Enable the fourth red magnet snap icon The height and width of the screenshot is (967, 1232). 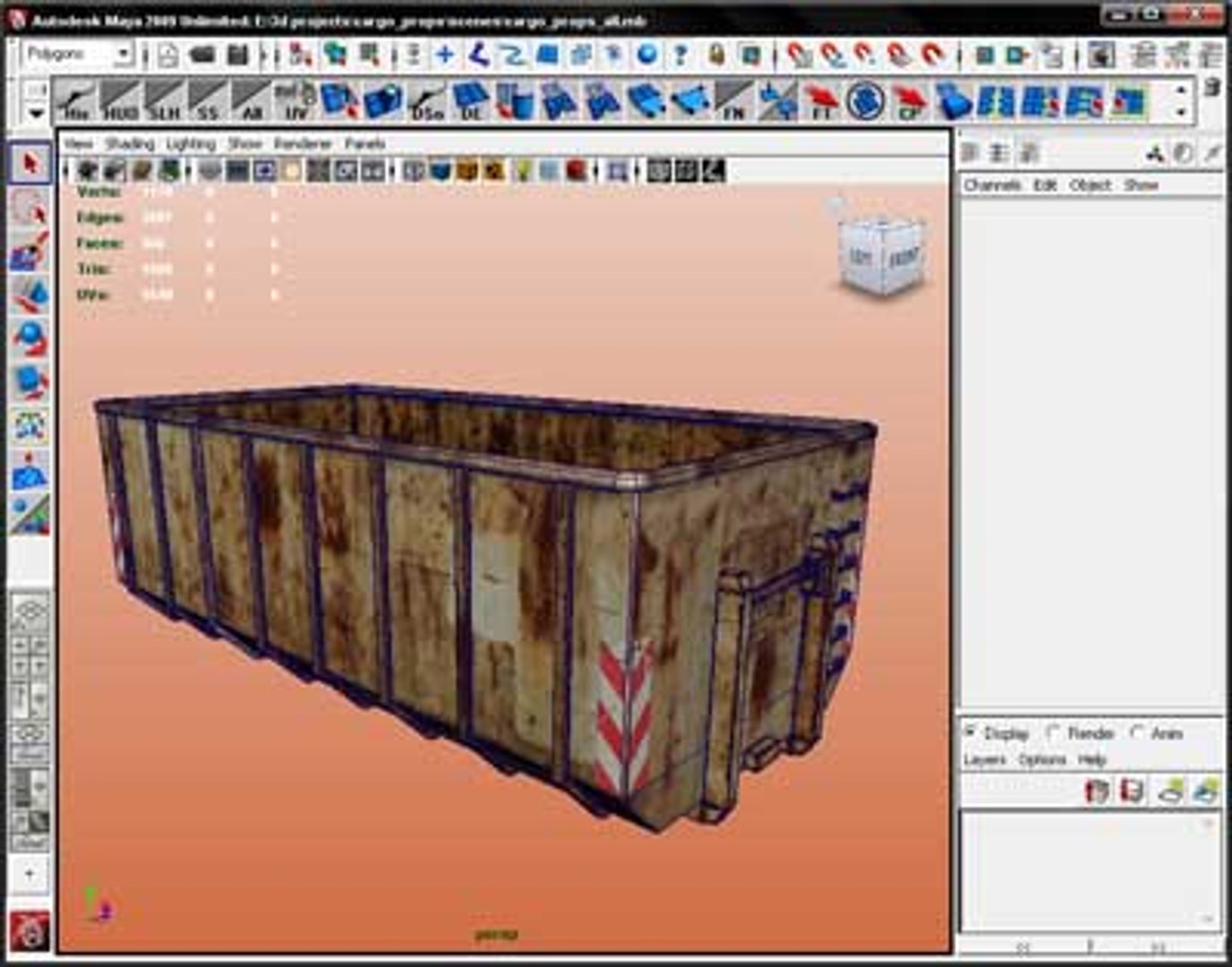(899, 56)
